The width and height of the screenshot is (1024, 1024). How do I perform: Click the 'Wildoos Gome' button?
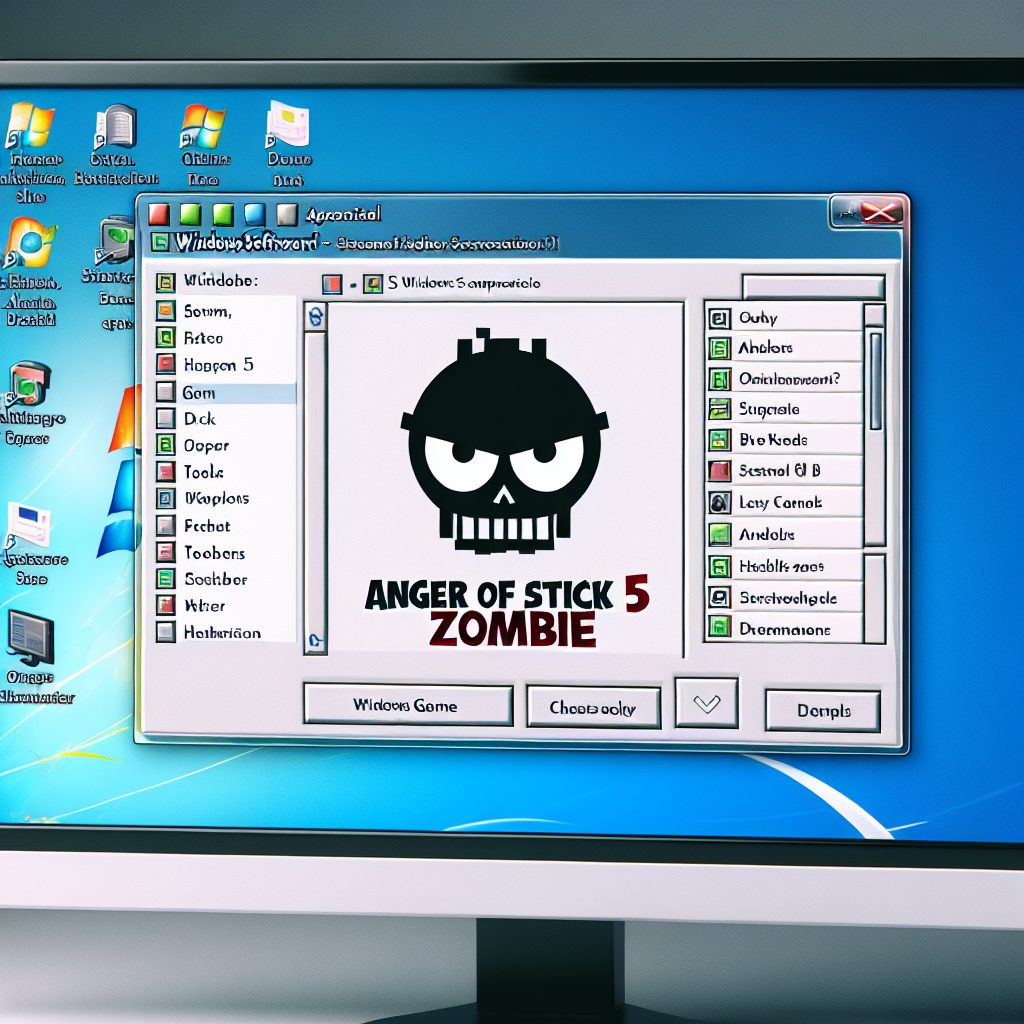408,705
